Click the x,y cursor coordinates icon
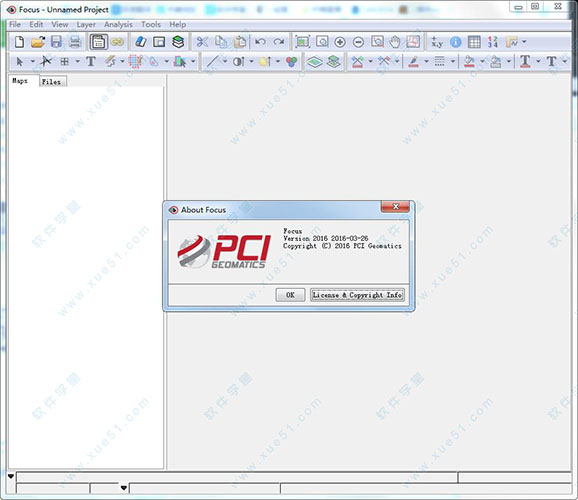The image size is (578, 500). click(437, 42)
